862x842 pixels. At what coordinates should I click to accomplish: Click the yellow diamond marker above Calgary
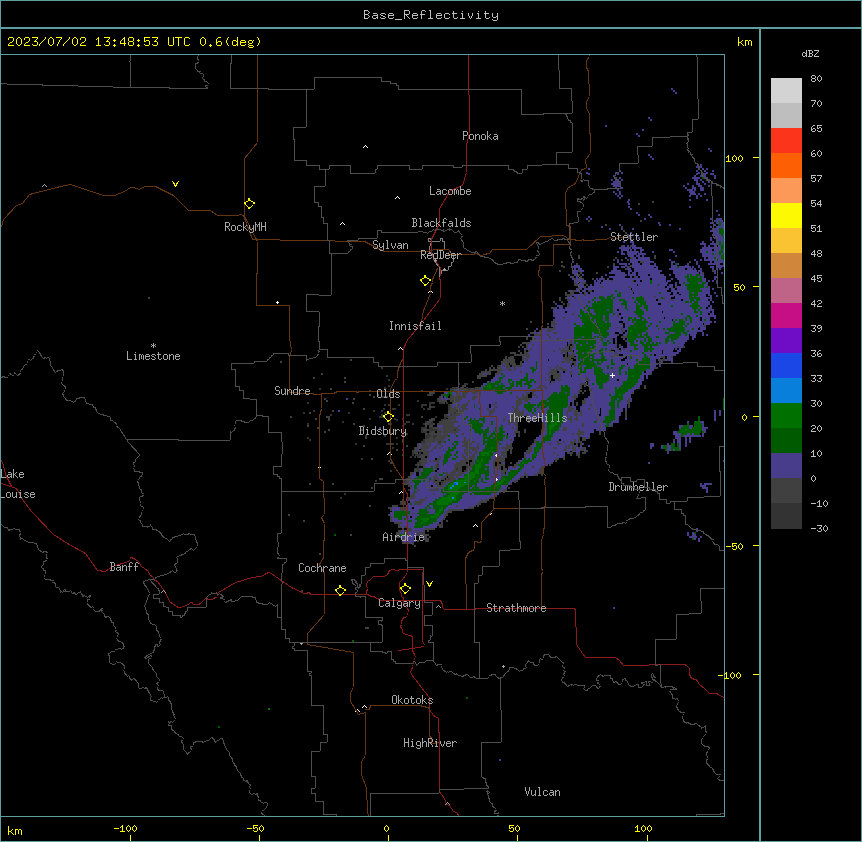pos(405,589)
